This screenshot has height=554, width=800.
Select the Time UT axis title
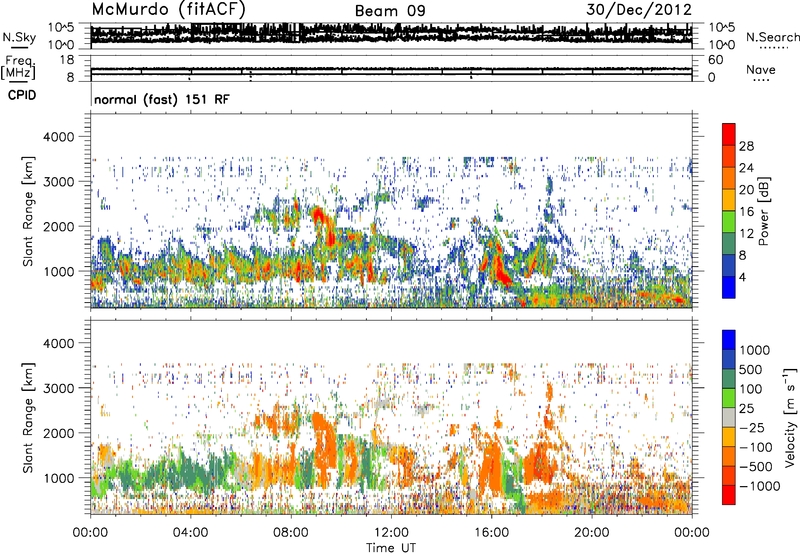[391, 548]
